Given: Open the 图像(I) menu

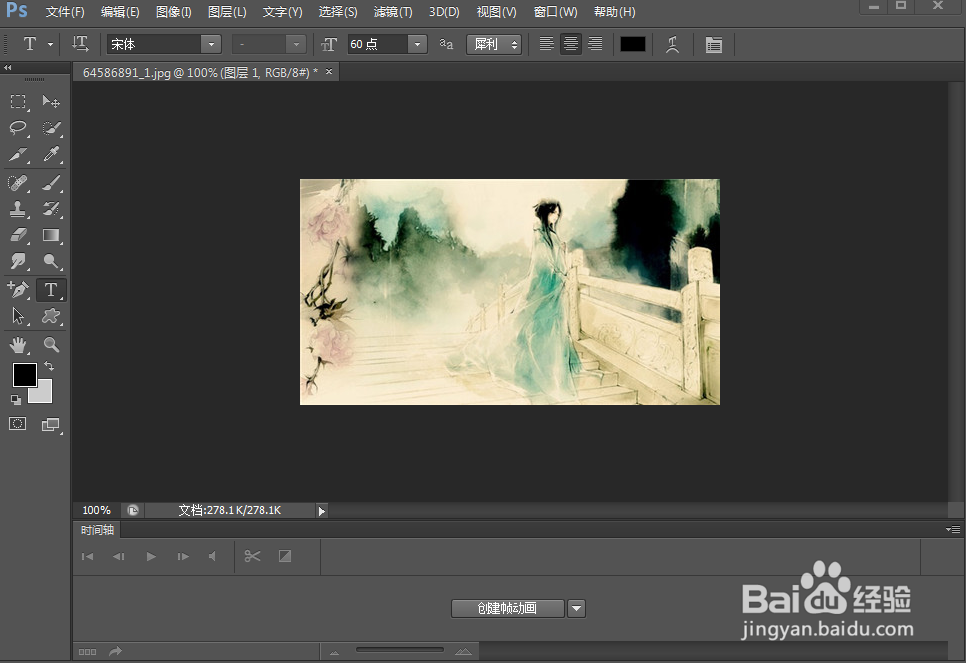Looking at the screenshot, I should 174,12.
